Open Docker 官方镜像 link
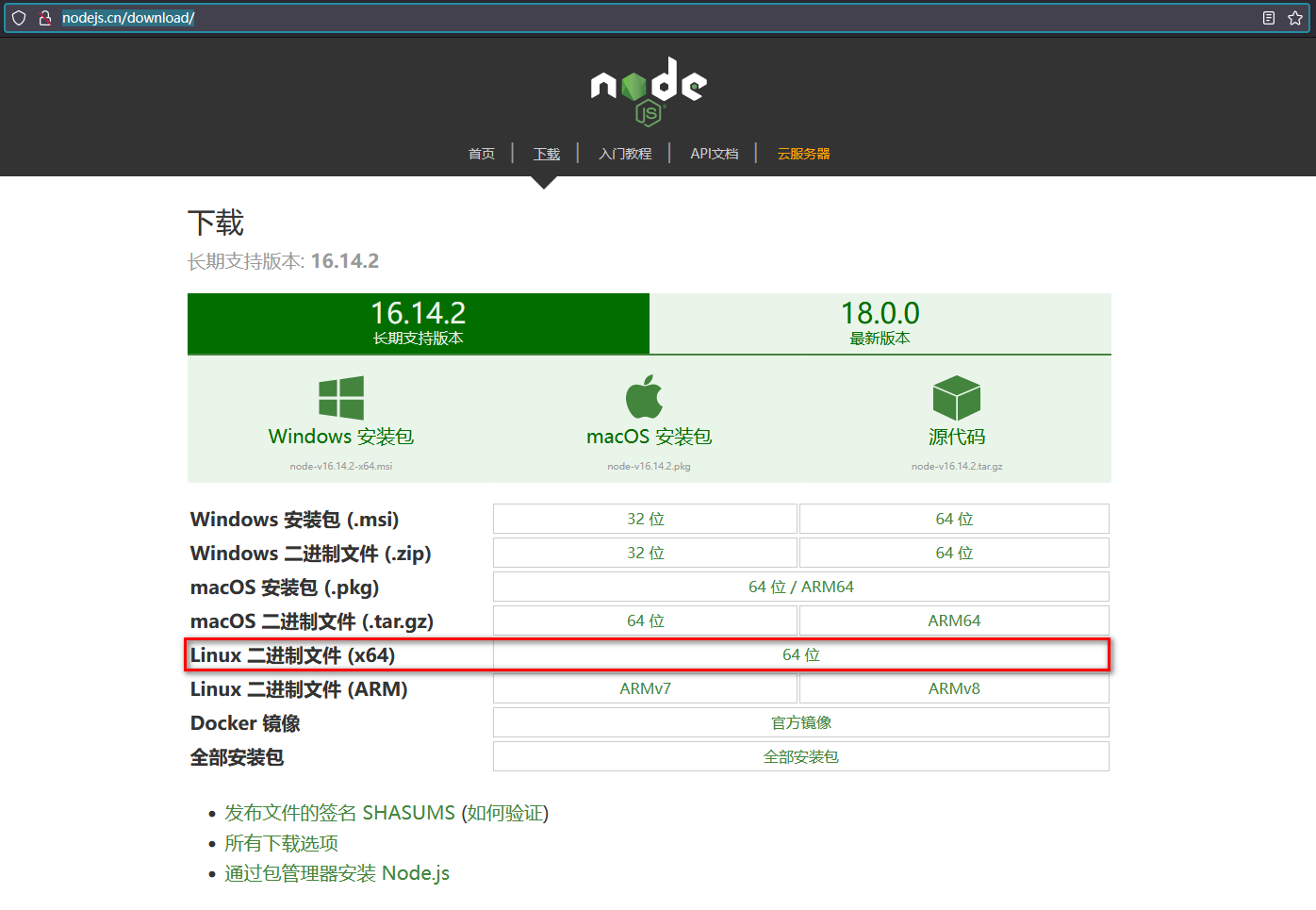This screenshot has width=1316, height=910. [801, 722]
